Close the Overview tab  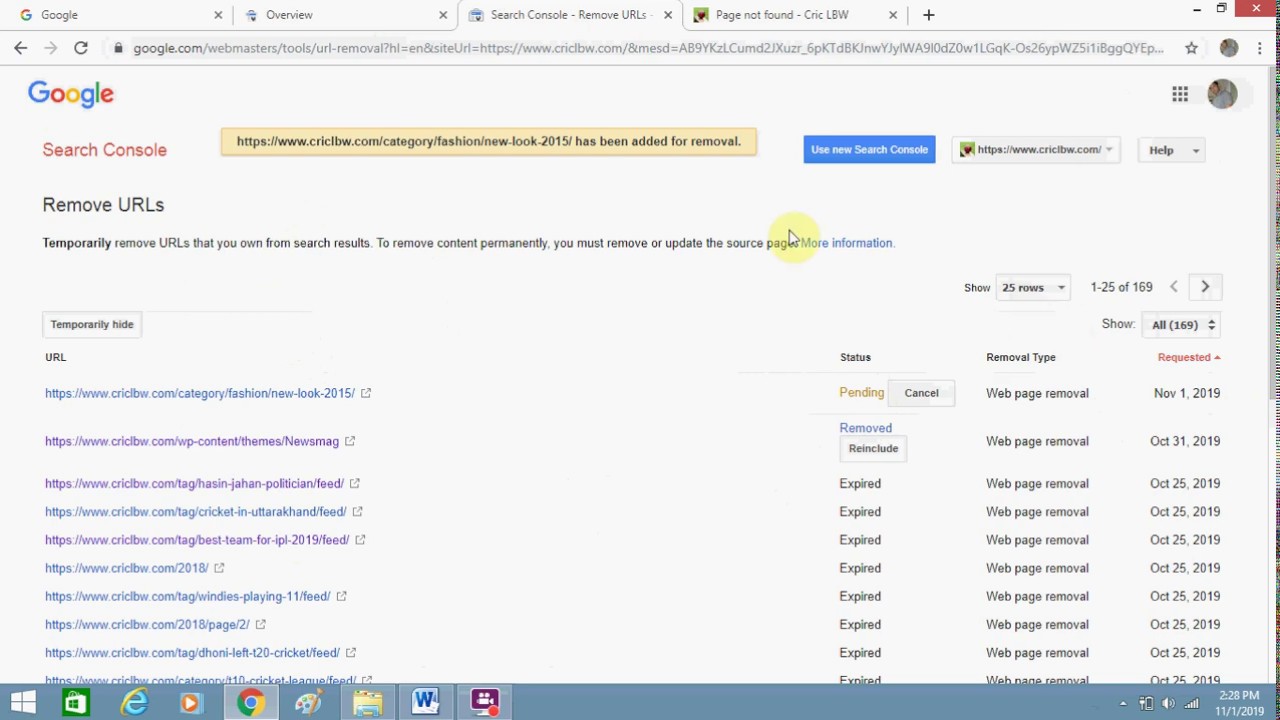pos(443,15)
